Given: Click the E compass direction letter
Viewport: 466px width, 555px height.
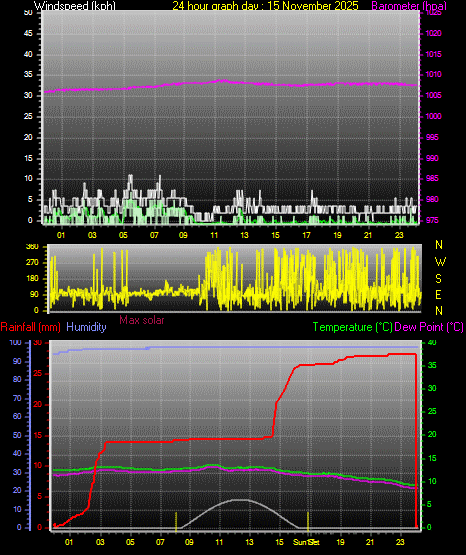Looking at the screenshot, I should (438, 294).
